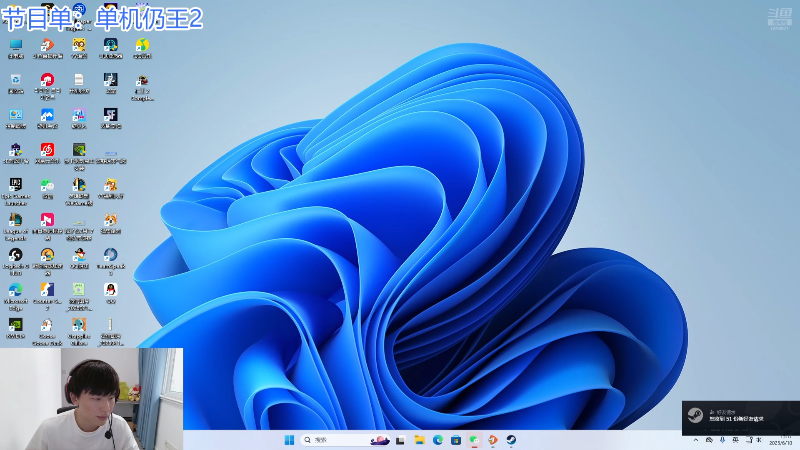Launch the yellow raccoon YY voice shortcut
Screen dimensions: 800x450
79,48
